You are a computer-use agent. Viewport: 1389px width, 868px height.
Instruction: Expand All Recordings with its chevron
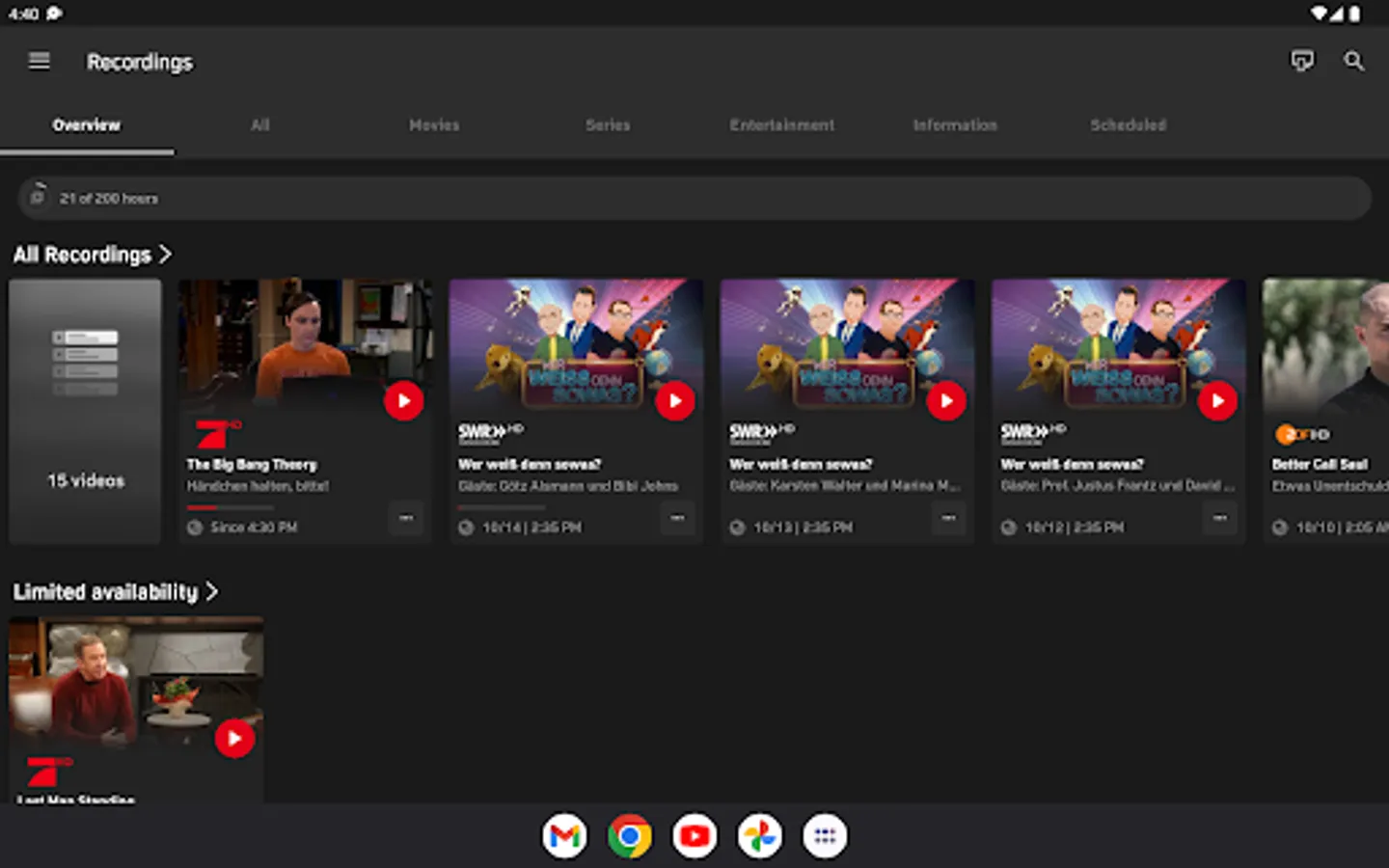tap(165, 254)
